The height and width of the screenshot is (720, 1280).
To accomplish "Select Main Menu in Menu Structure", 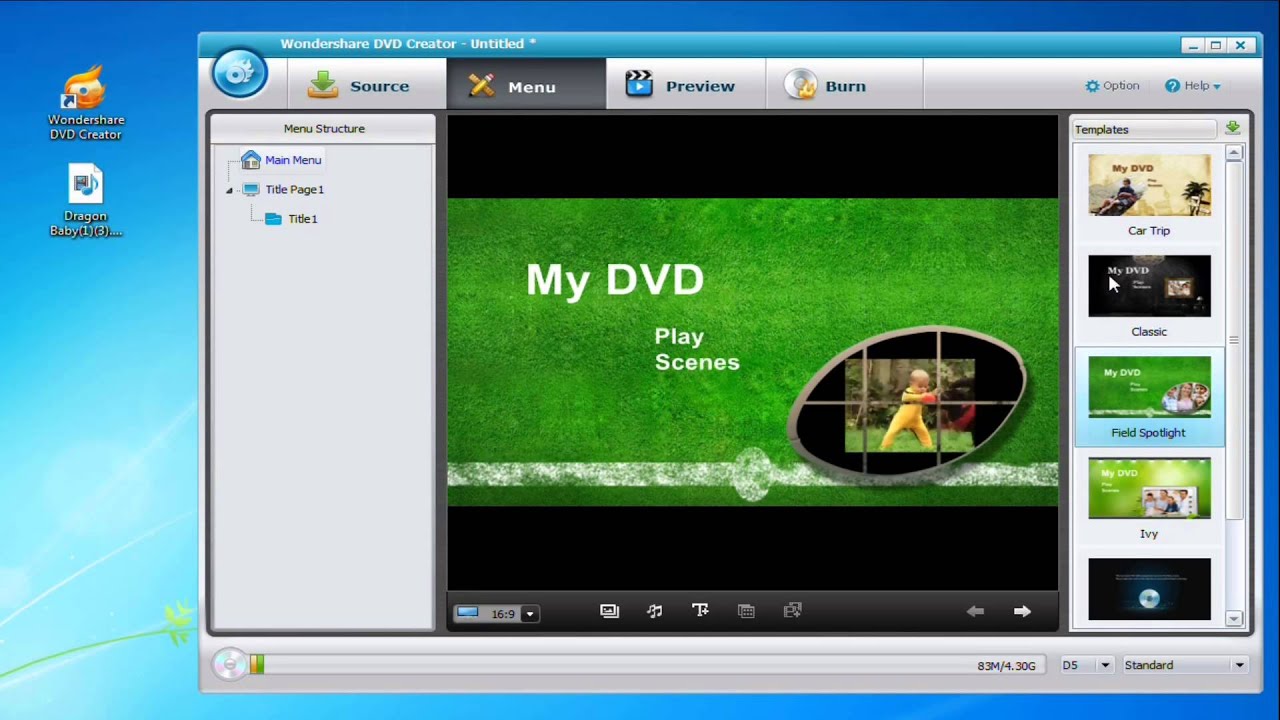I will point(281,160).
